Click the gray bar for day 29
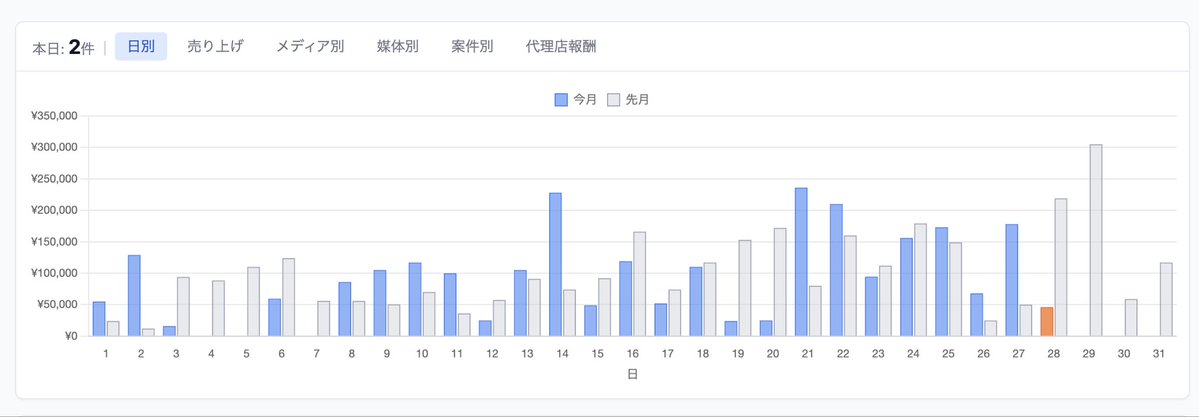Image resolution: width=1199 pixels, height=417 pixels. [1096, 240]
